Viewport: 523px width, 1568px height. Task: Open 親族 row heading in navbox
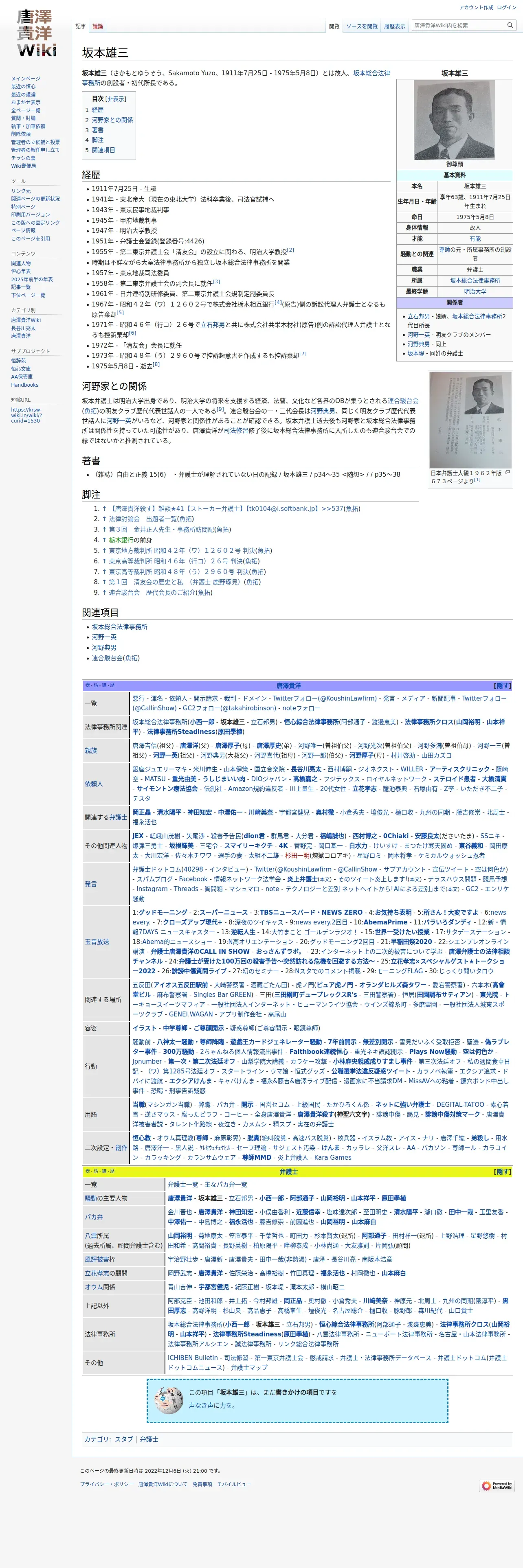coord(91,751)
